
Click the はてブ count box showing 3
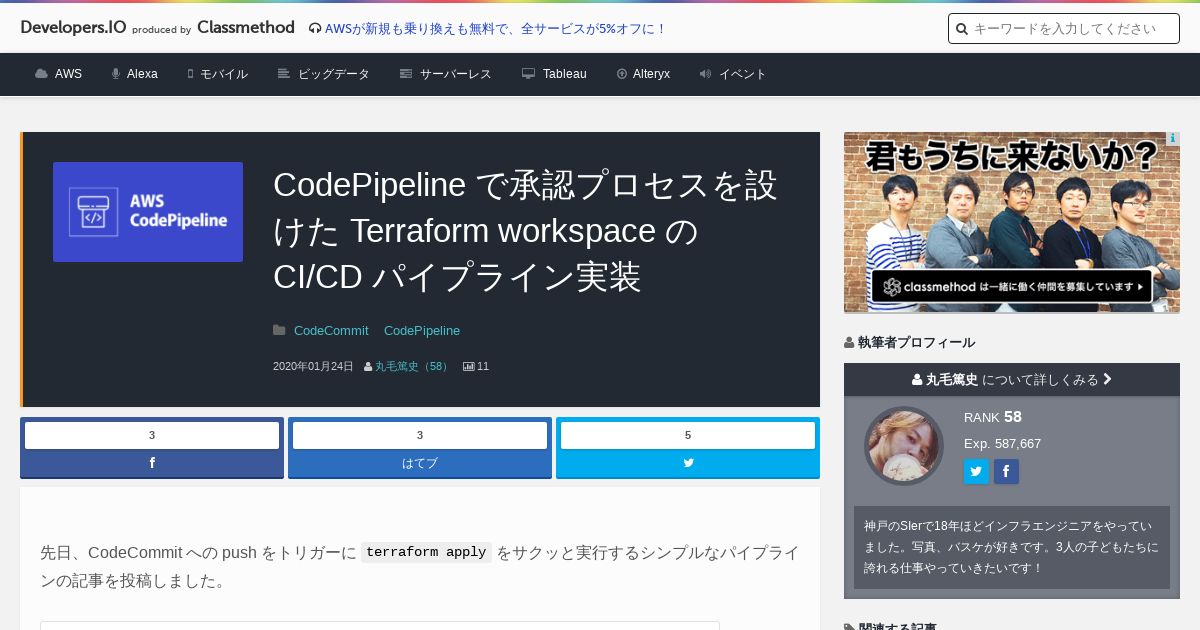(420, 435)
